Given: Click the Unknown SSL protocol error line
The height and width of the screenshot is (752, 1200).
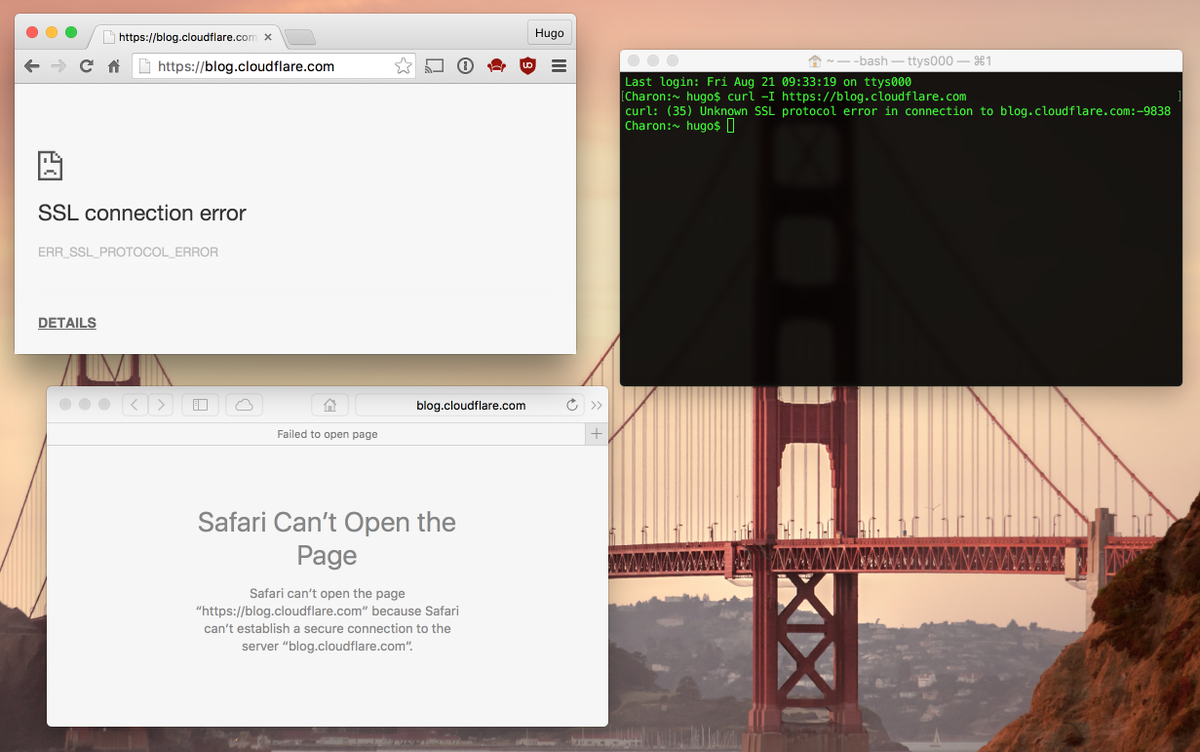Looking at the screenshot, I should (897, 111).
